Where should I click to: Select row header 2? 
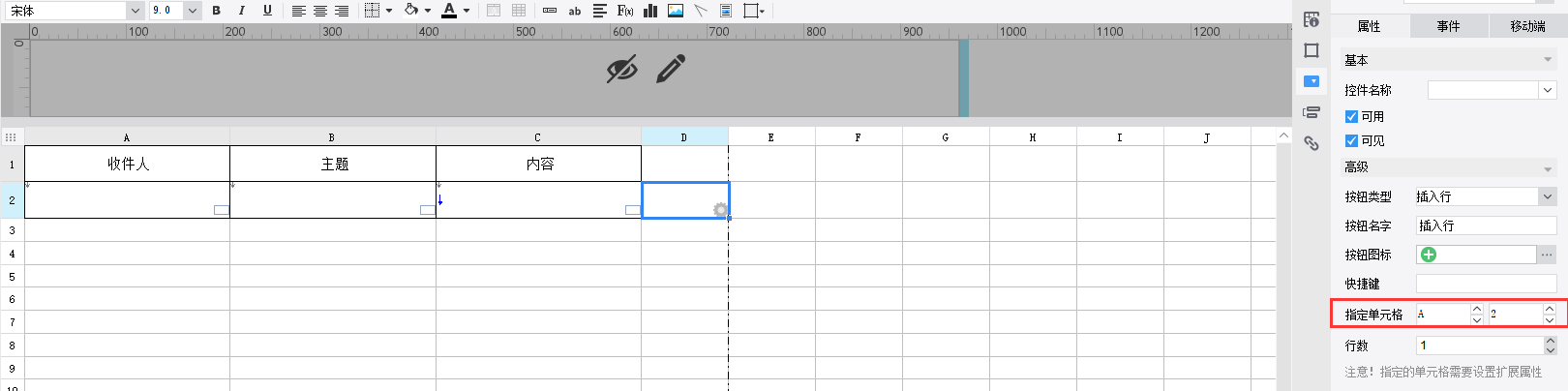click(12, 200)
